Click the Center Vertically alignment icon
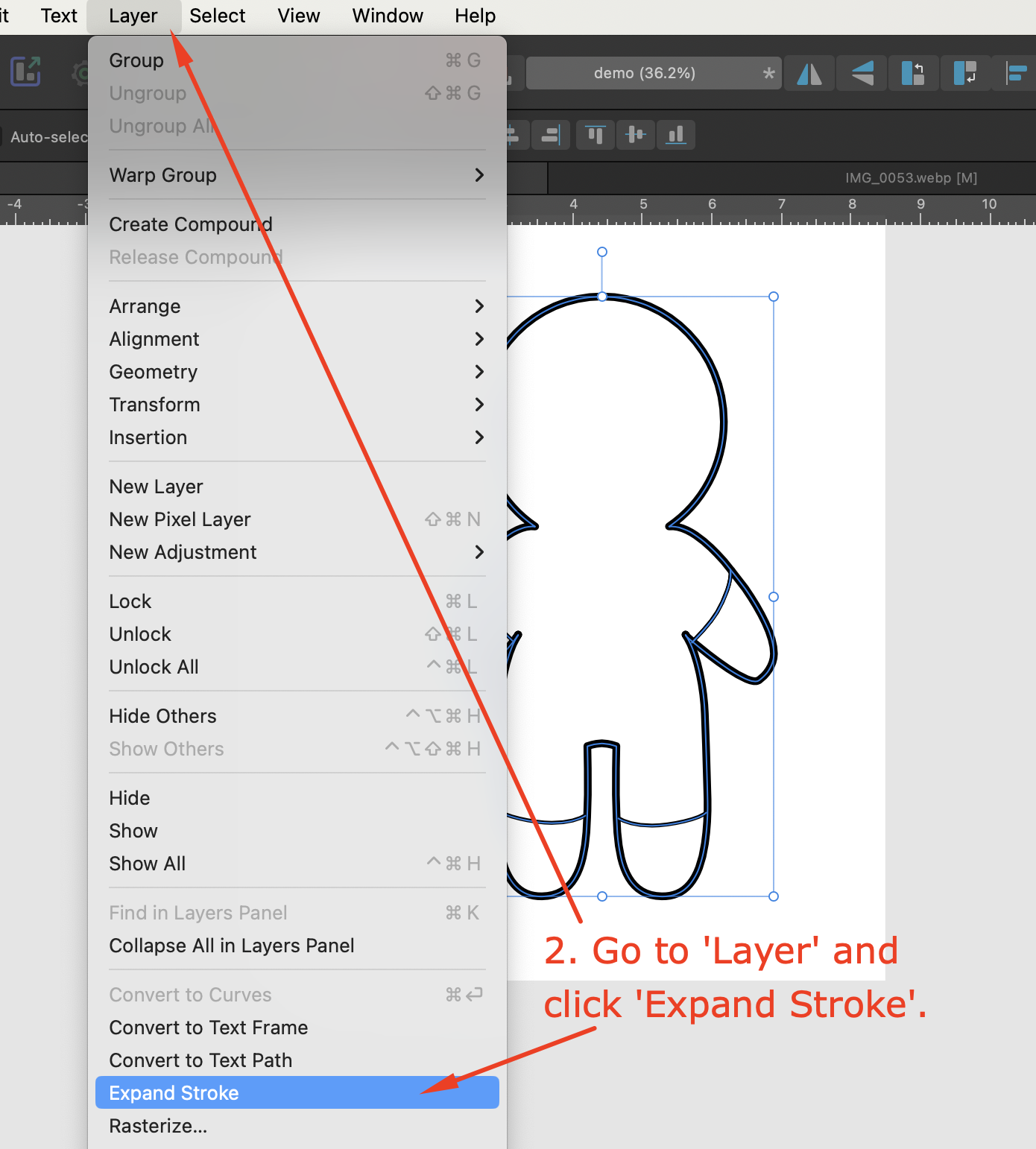The image size is (1036, 1149). (x=636, y=135)
